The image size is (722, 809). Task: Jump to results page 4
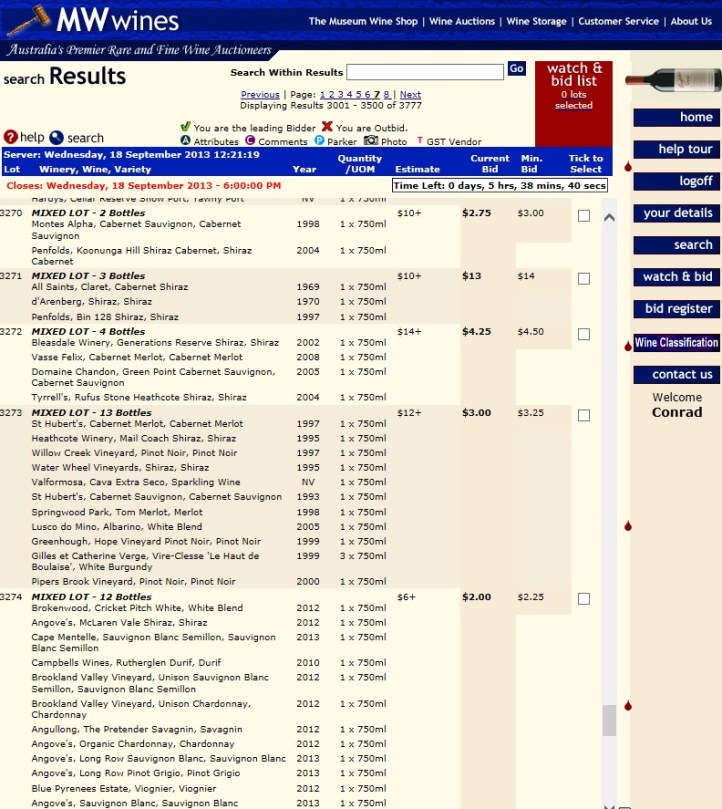349,94
